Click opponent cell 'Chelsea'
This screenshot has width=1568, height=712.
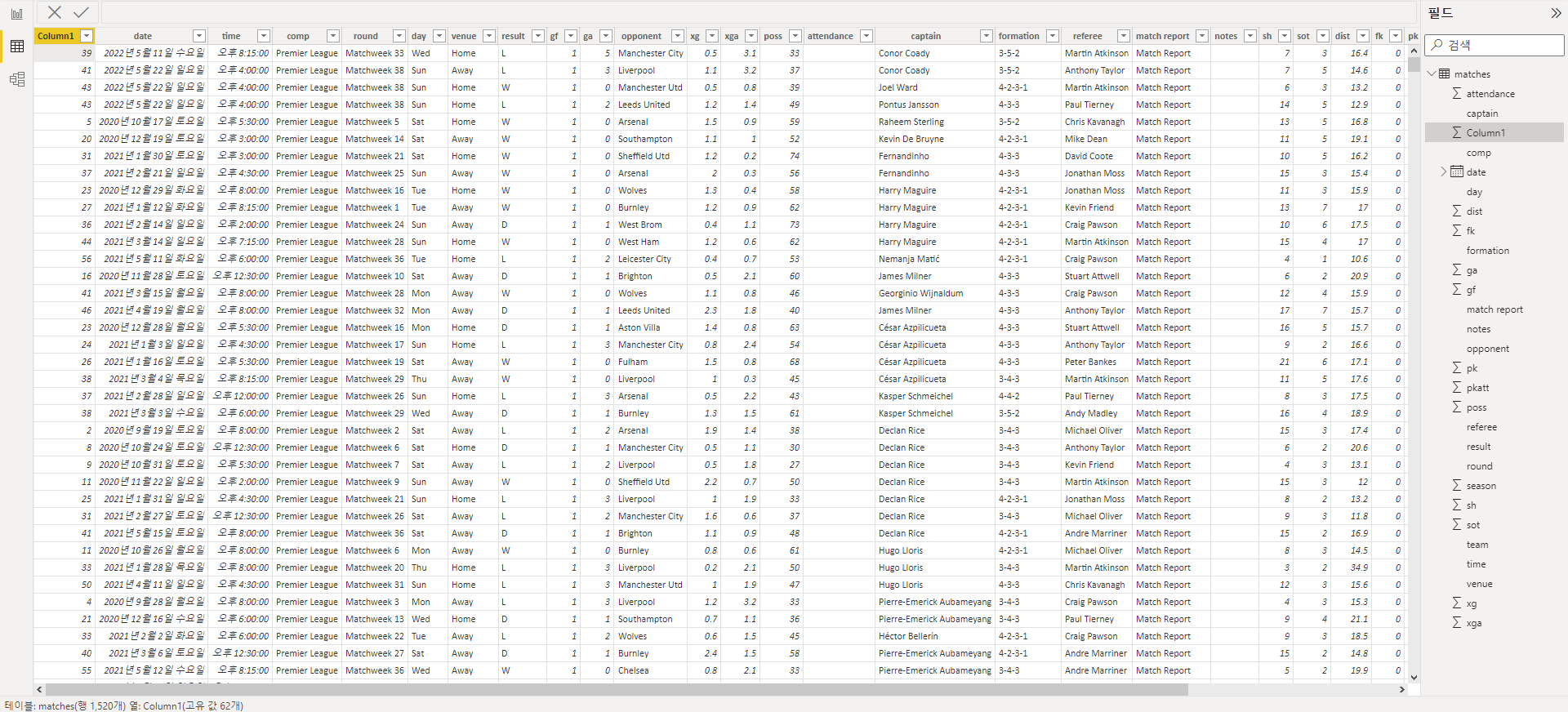(633, 670)
